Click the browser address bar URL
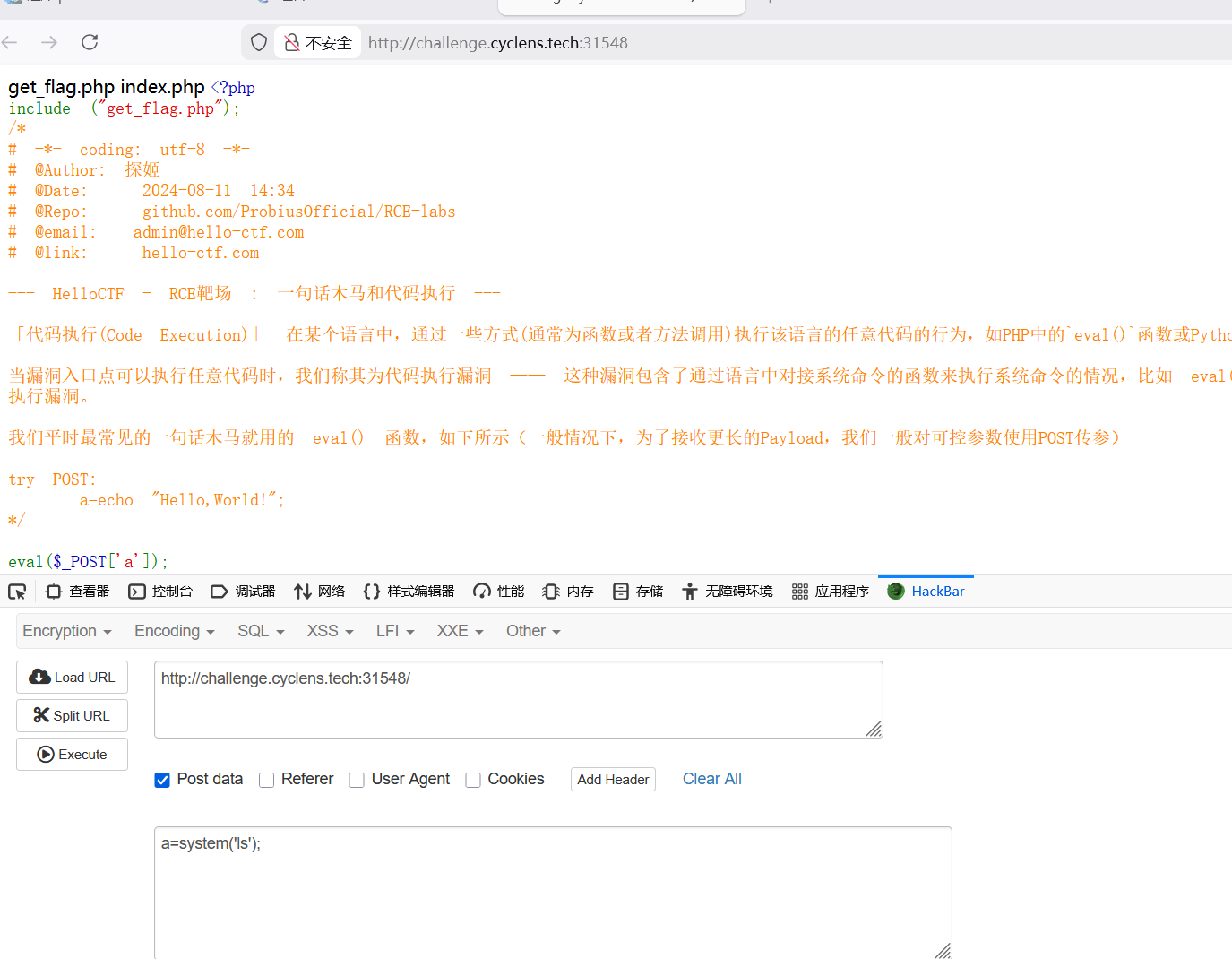The width and height of the screenshot is (1232, 959). click(498, 42)
